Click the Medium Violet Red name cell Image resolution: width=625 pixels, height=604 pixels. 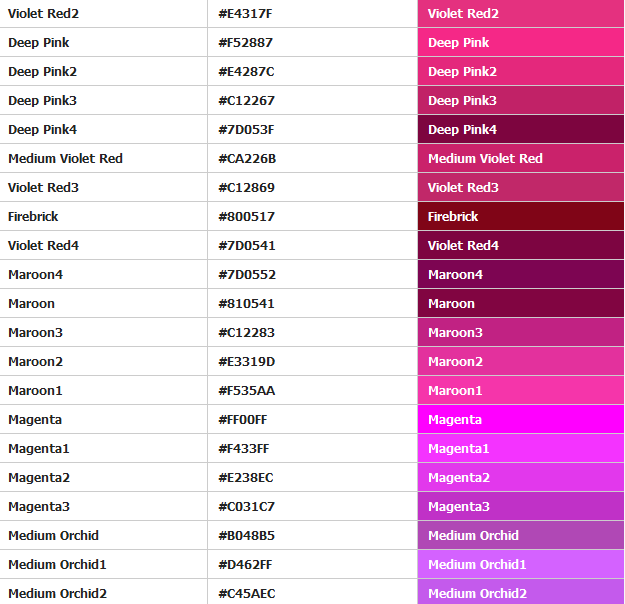65,159
